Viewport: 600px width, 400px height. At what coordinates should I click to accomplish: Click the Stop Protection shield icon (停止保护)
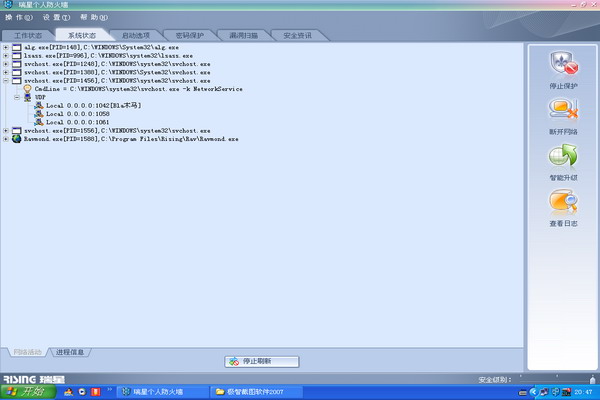[564, 63]
